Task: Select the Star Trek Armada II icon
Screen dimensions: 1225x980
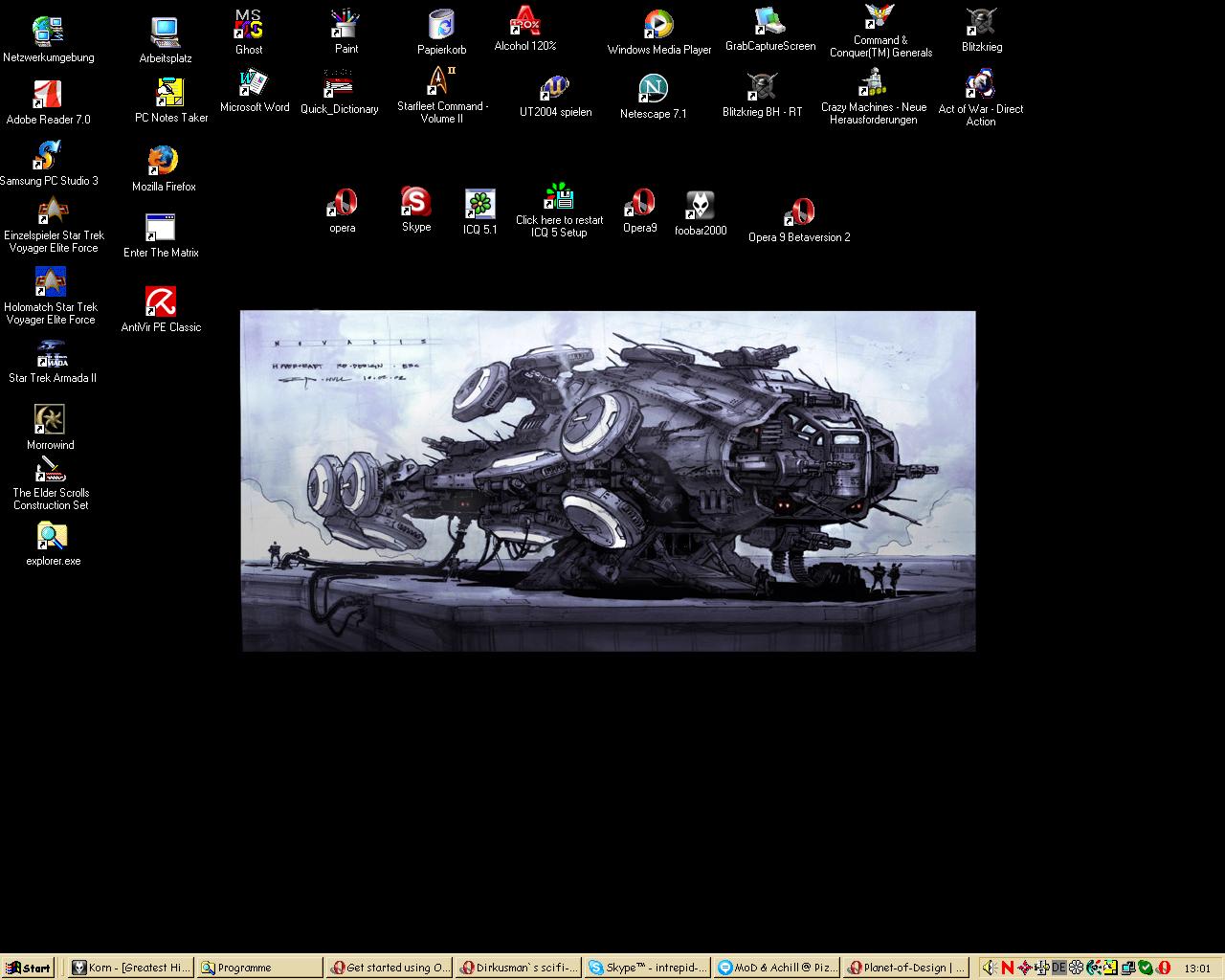Action: pos(52,354)
